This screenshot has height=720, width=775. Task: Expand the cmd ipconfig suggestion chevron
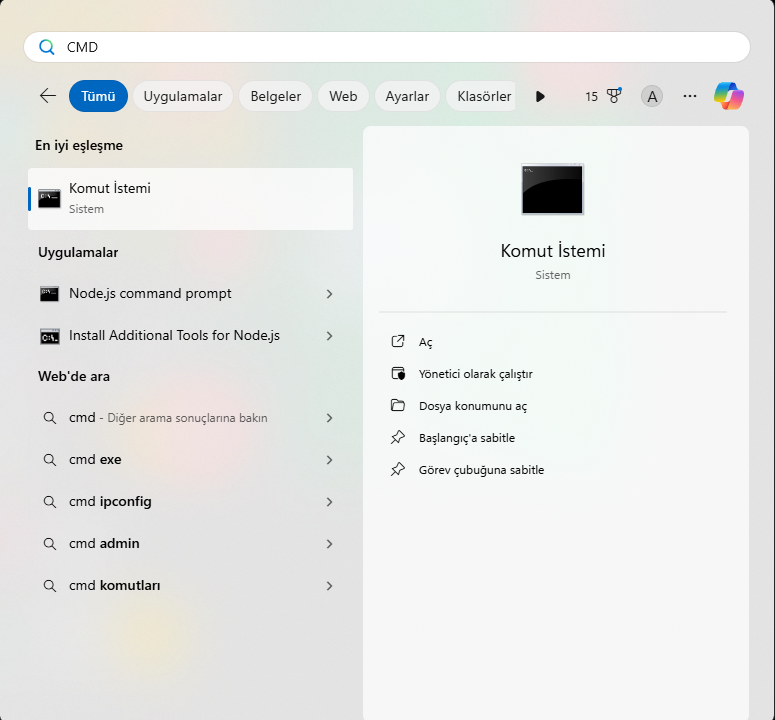click(330, 502)
